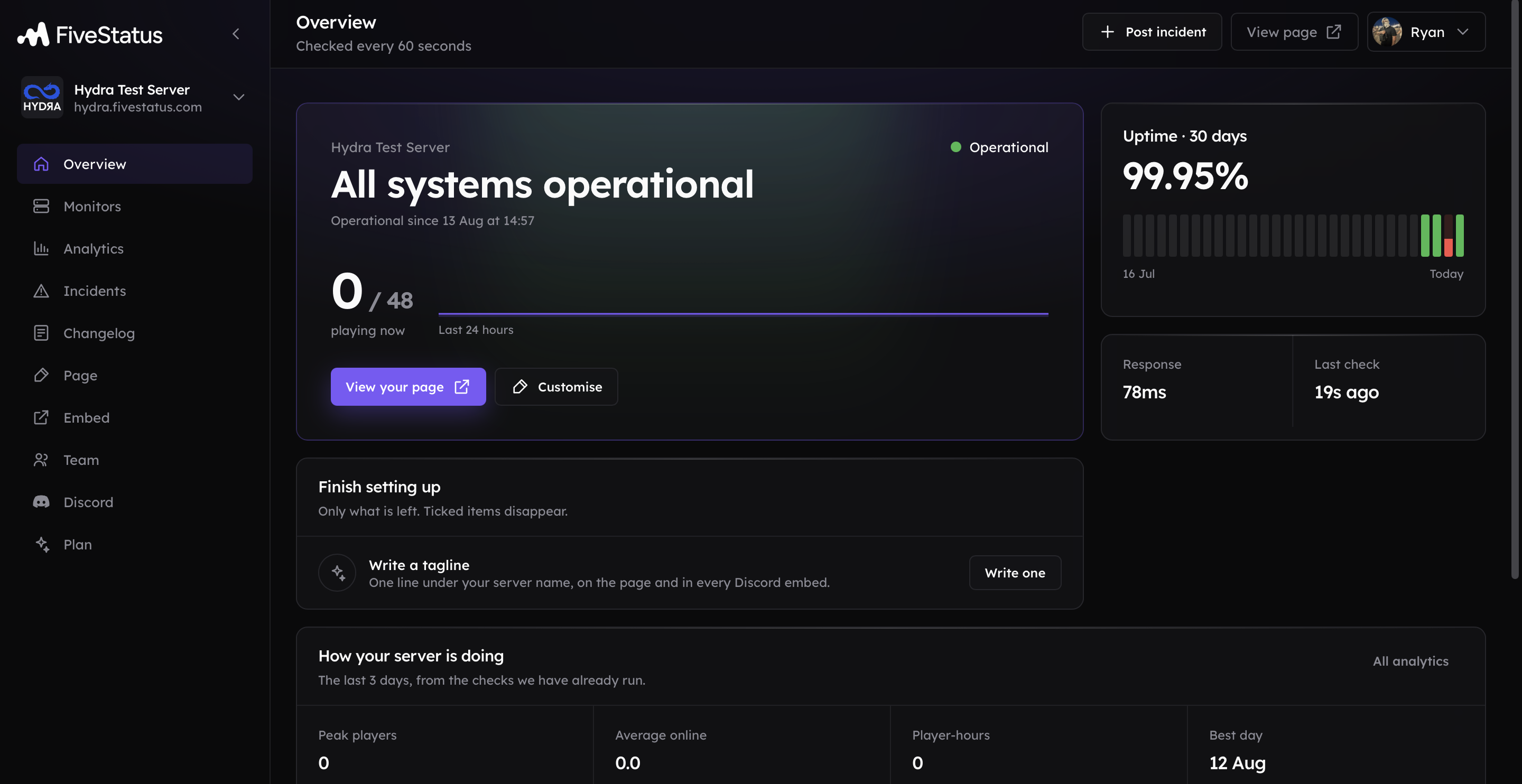Click the Post incident button
Screen dimensions: 1522x784
pyautogui.click(x=1152, y=32)
